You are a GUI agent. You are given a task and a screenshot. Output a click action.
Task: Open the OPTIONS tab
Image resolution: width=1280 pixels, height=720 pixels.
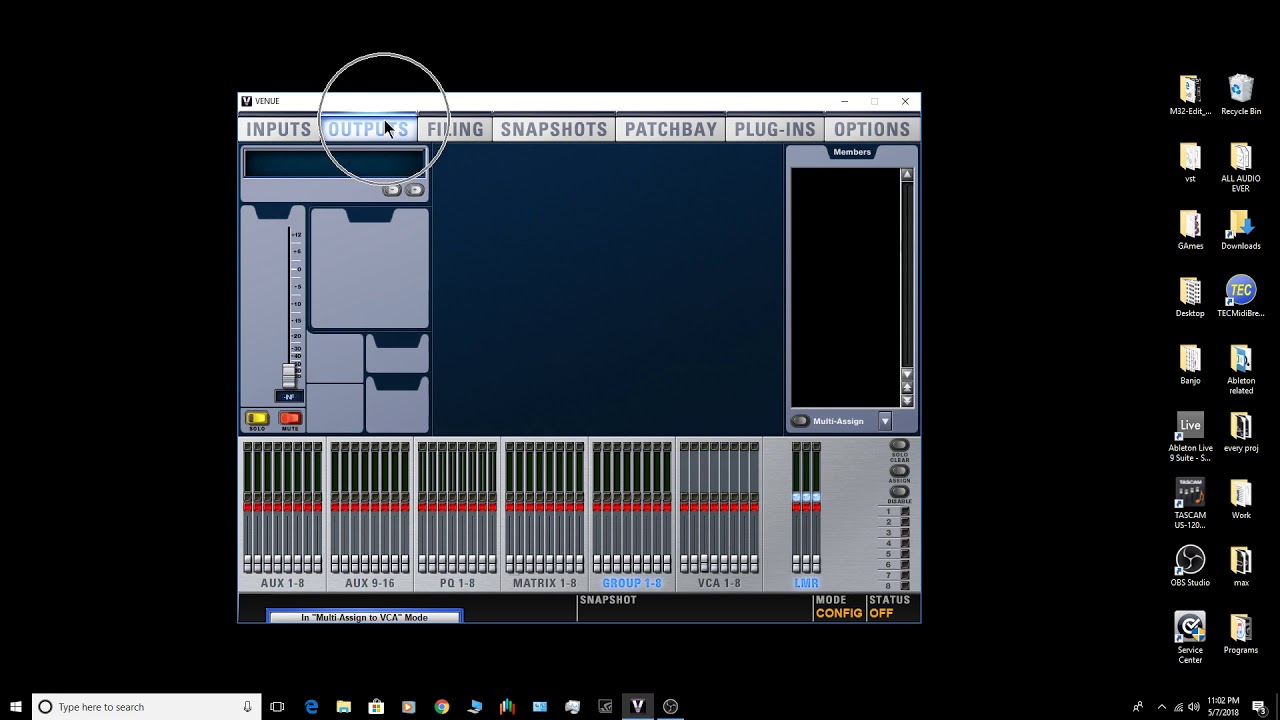coord(872,129)
